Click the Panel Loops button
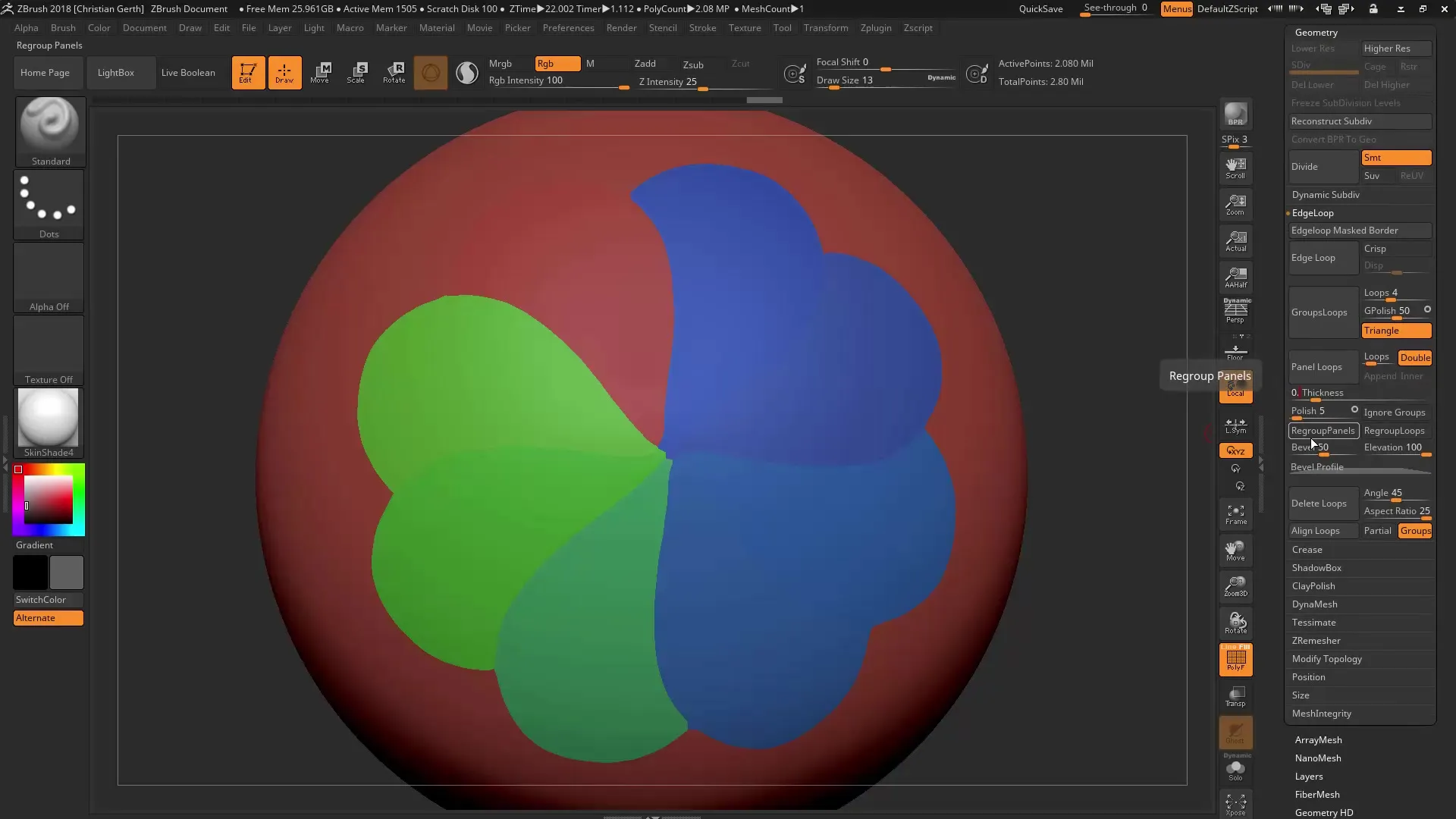The image size is (1456, 819). [x=1323, y=367]
